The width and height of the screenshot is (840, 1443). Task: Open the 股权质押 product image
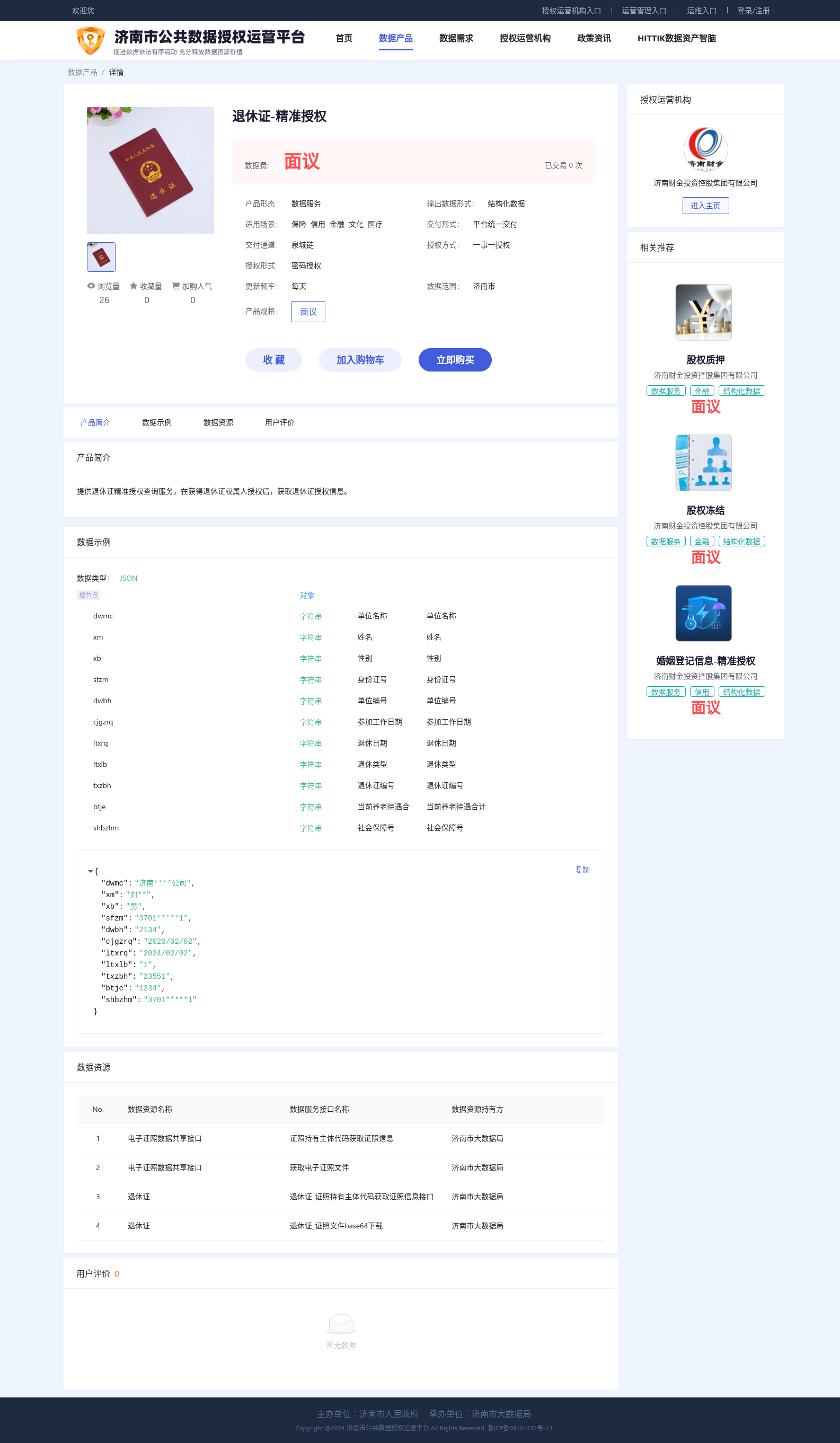pos(703,312)
